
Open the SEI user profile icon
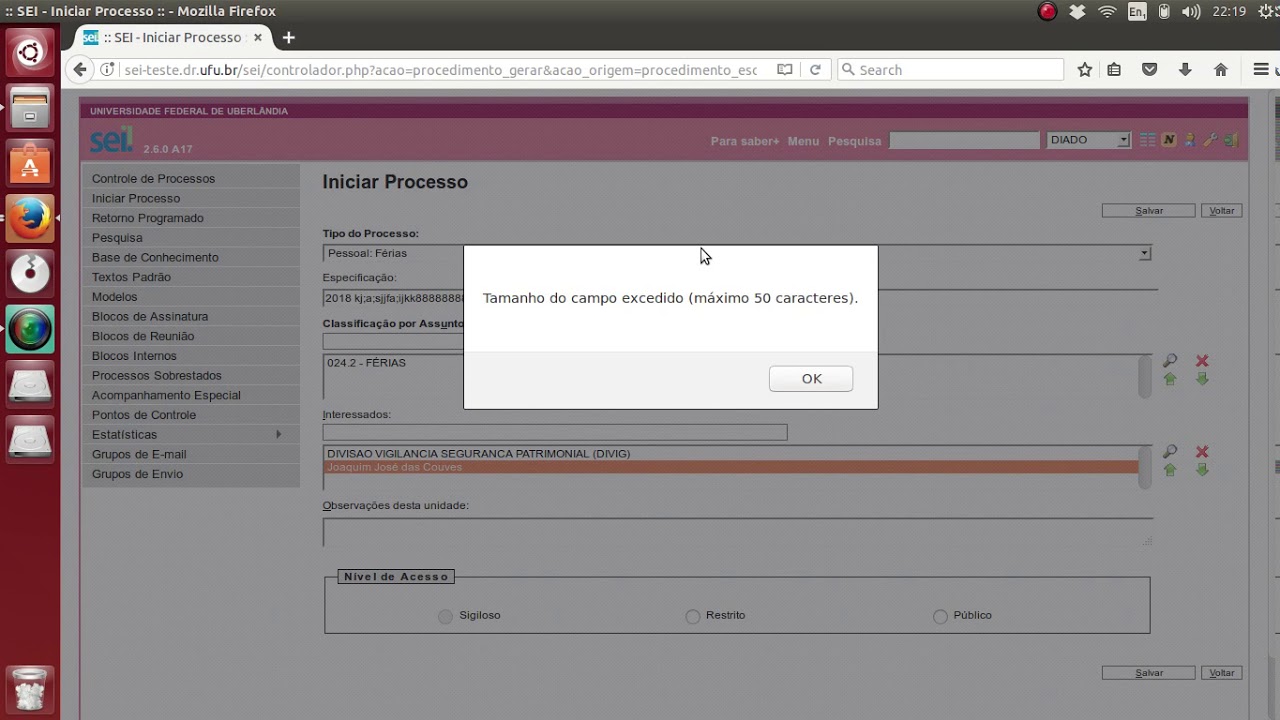(x=1189, y=140)
